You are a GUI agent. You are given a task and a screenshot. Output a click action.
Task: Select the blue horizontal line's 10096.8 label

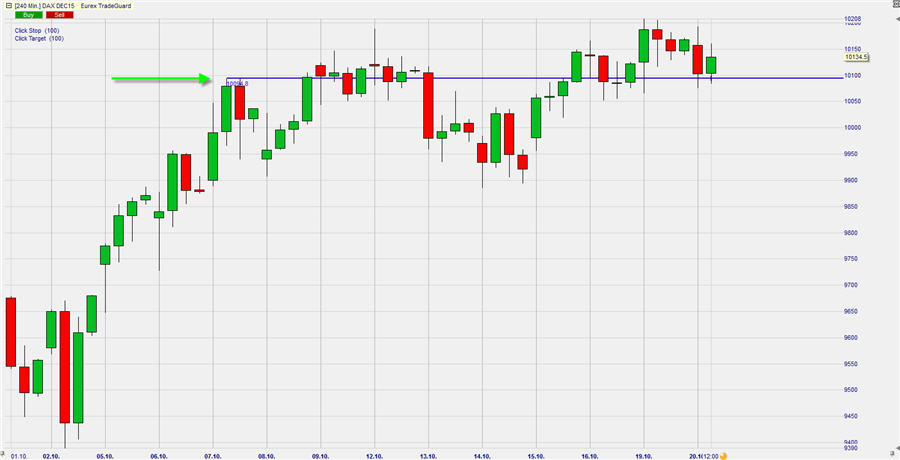pos(238,84)
